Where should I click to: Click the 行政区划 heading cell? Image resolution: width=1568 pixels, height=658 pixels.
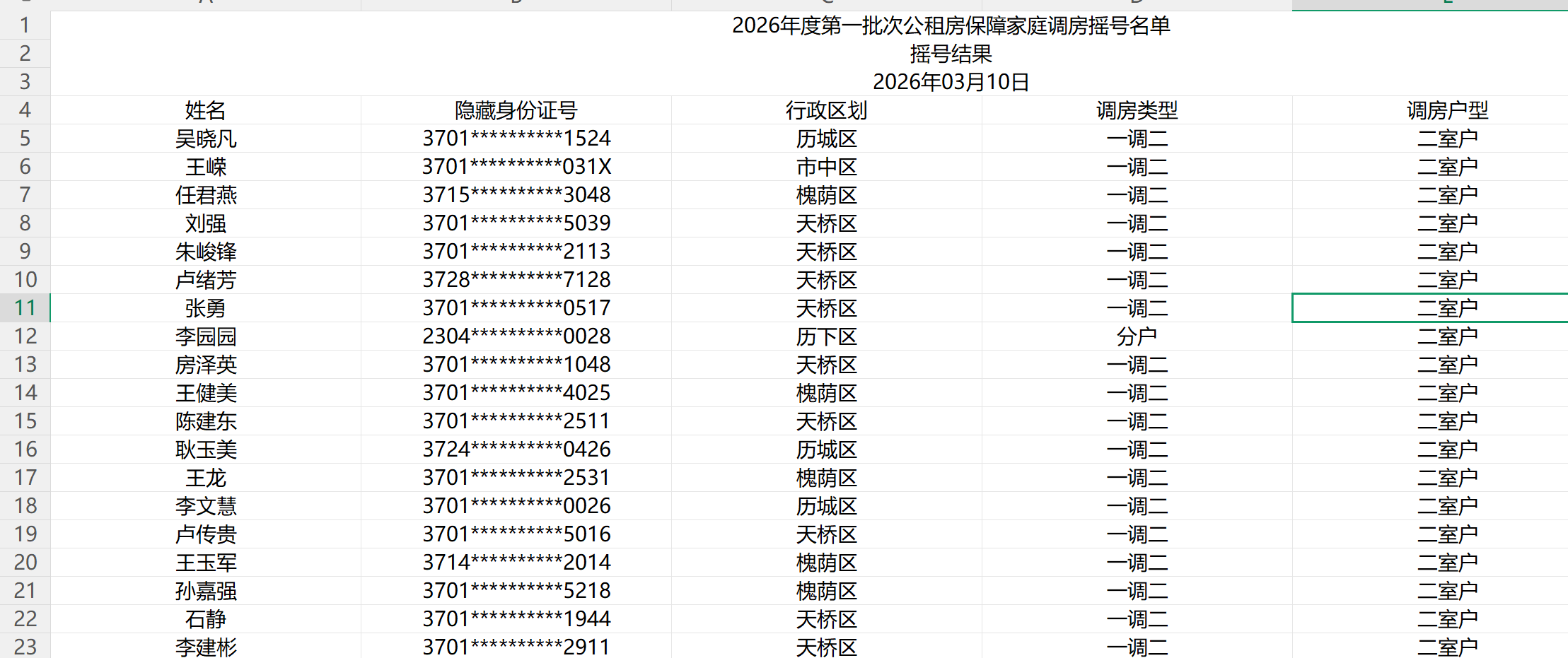coord(826,110)
